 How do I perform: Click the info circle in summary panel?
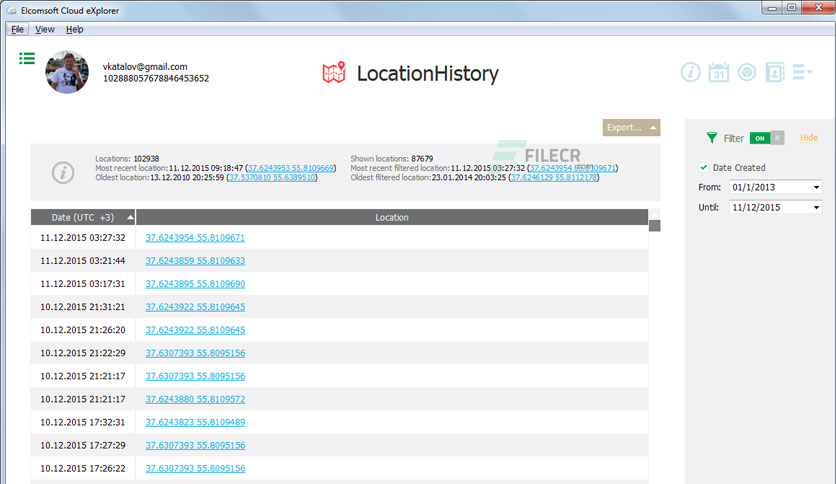tap(63, 173)
